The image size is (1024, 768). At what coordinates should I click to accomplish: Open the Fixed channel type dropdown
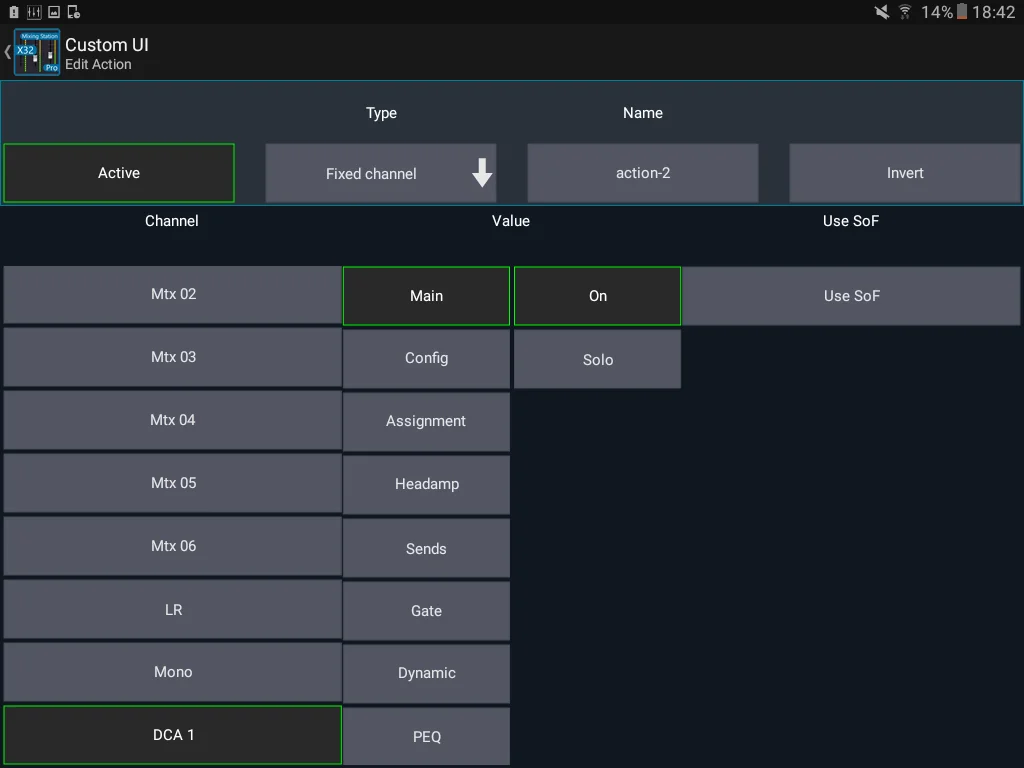pos(380,172)
